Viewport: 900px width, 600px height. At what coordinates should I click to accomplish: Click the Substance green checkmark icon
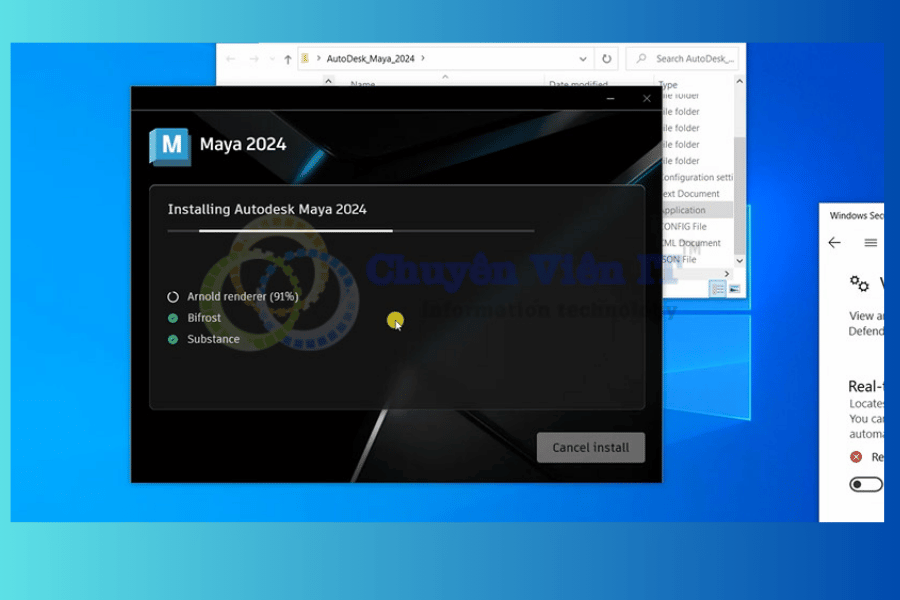[x=173, y=339]
